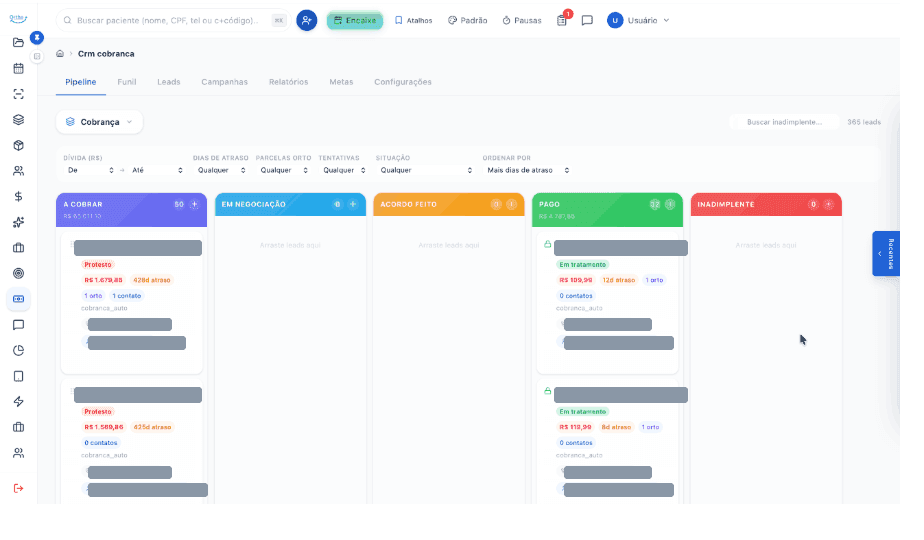The height and width of the screenshot is (540, 924).
Task: Click the scan frame icon in sidebar
Action: [18, 94]
